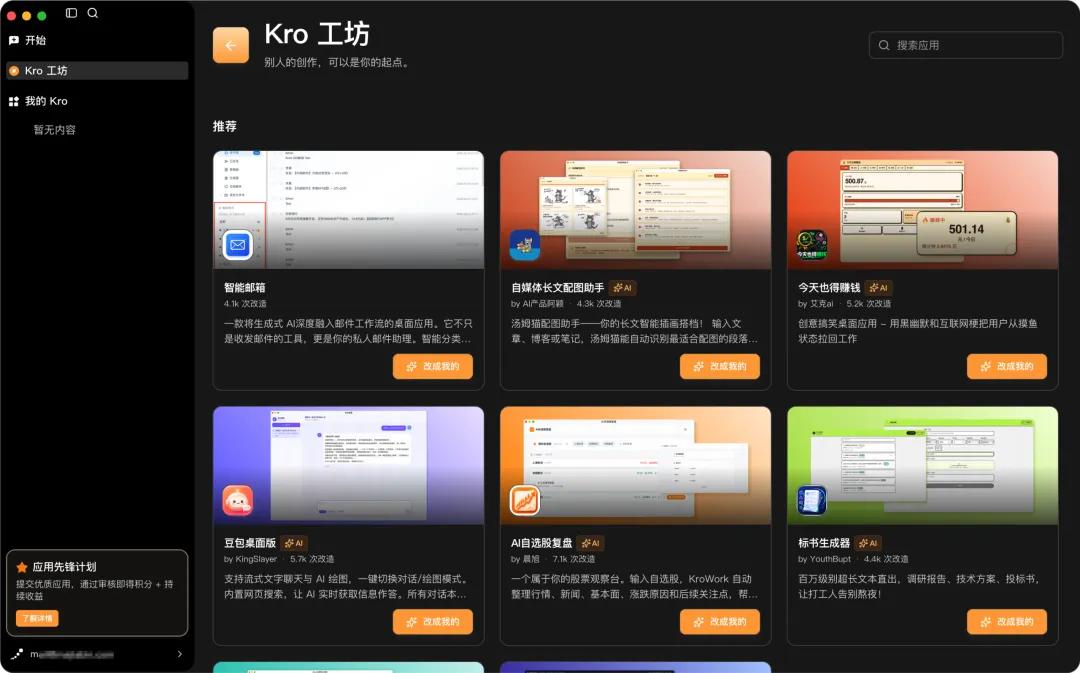Remix AI自选股复盘 with 改成我的

(720, 622)
